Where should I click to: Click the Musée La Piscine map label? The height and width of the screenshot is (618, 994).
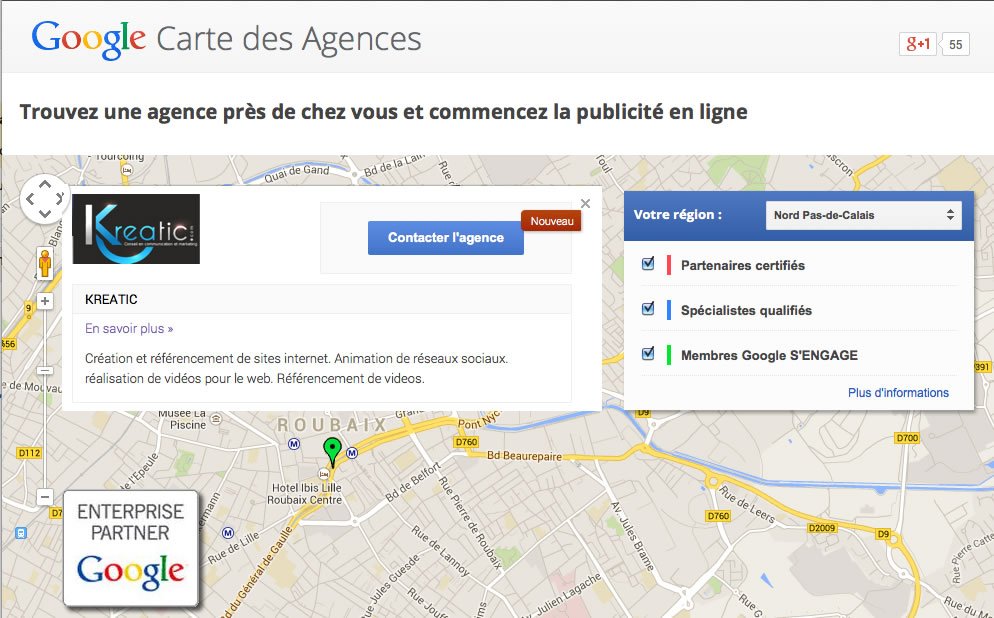click(184, 419)
